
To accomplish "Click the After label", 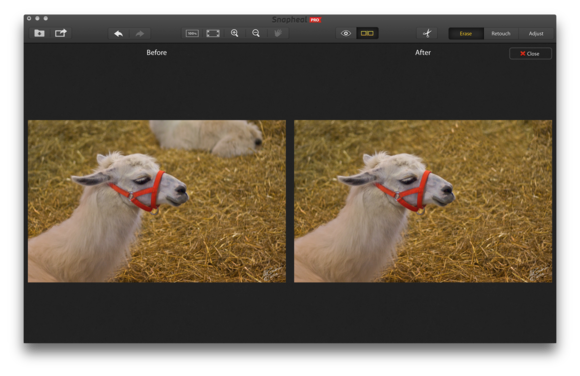I will click(x=423, y=53).
